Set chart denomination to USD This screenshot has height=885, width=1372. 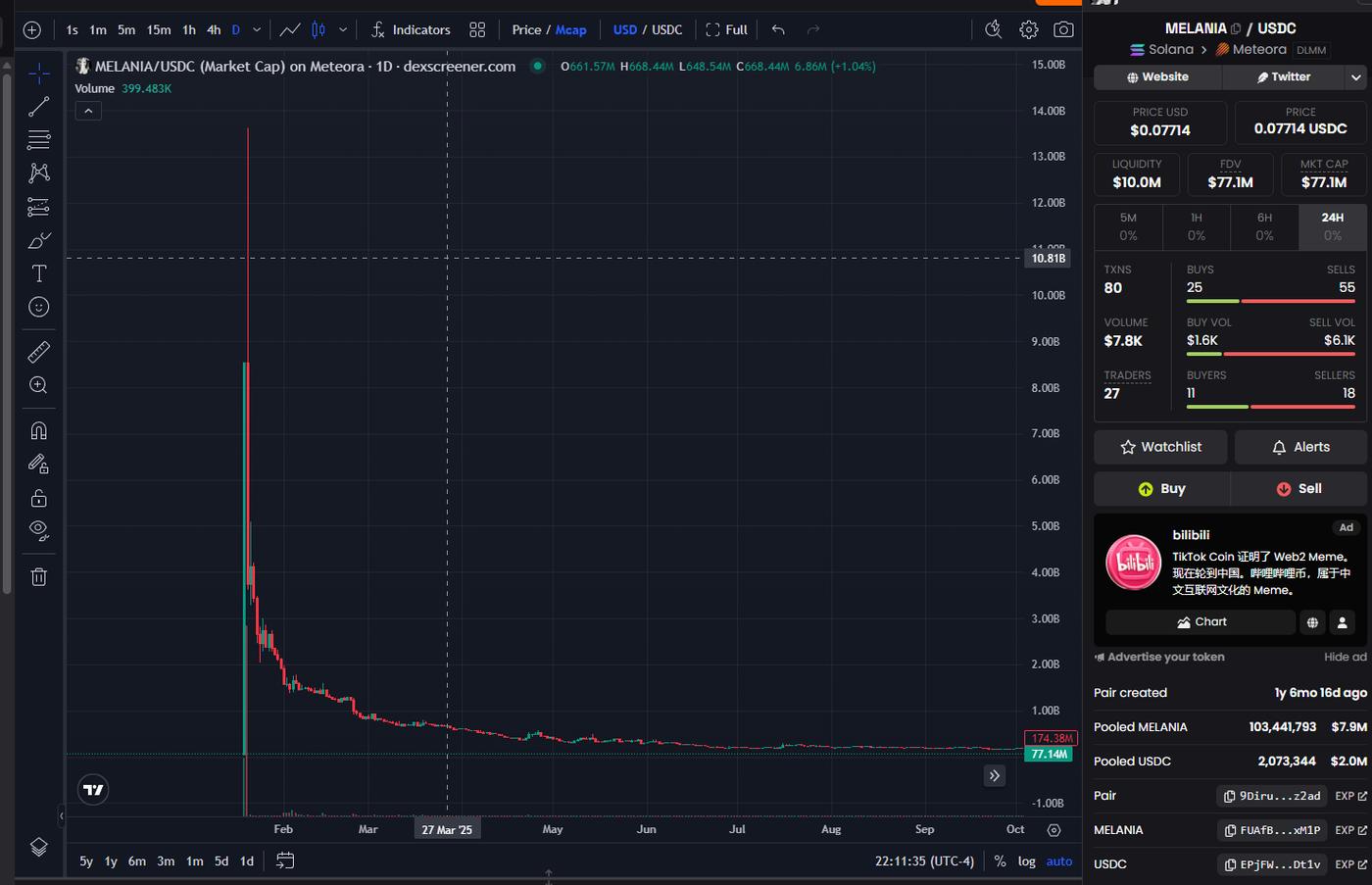[625, 29]
